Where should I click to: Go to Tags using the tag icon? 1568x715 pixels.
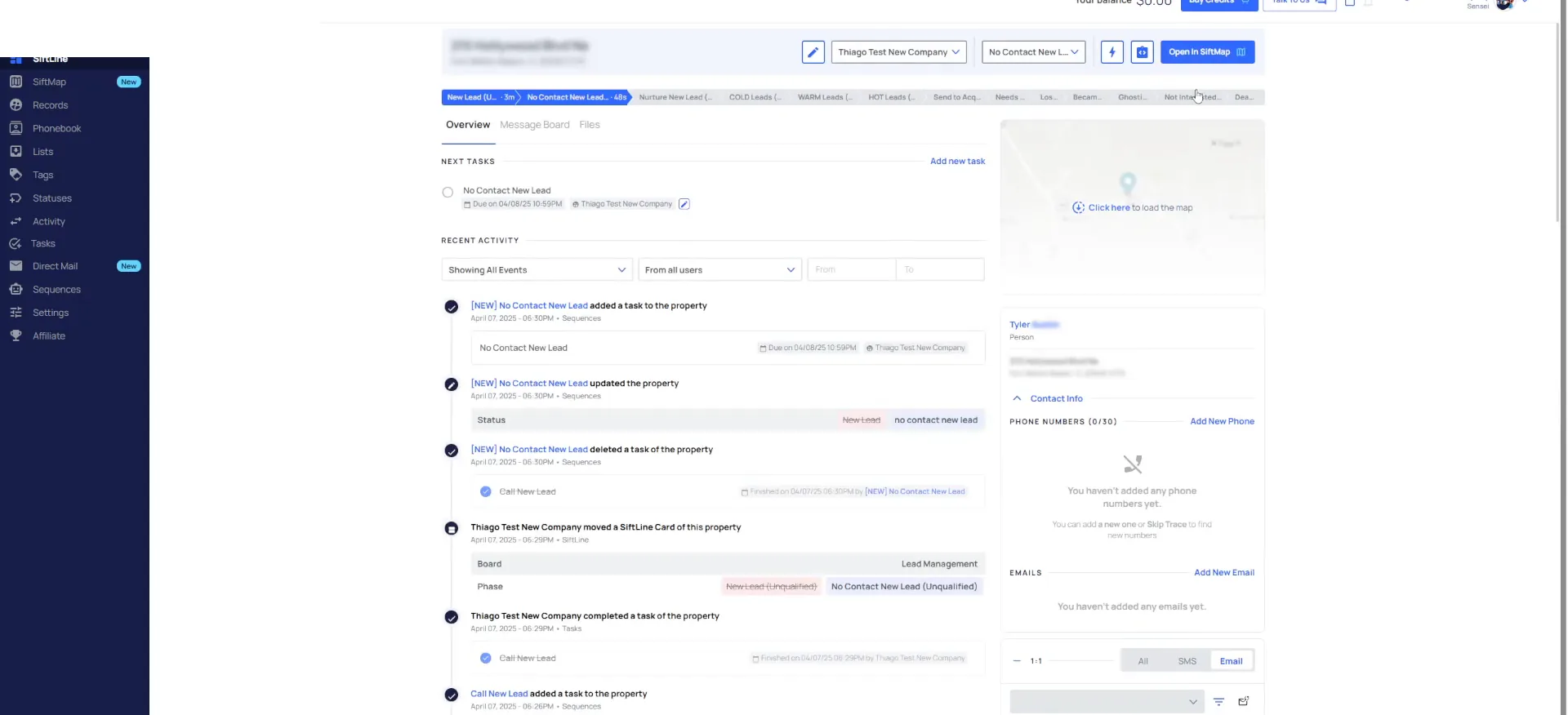16,175
